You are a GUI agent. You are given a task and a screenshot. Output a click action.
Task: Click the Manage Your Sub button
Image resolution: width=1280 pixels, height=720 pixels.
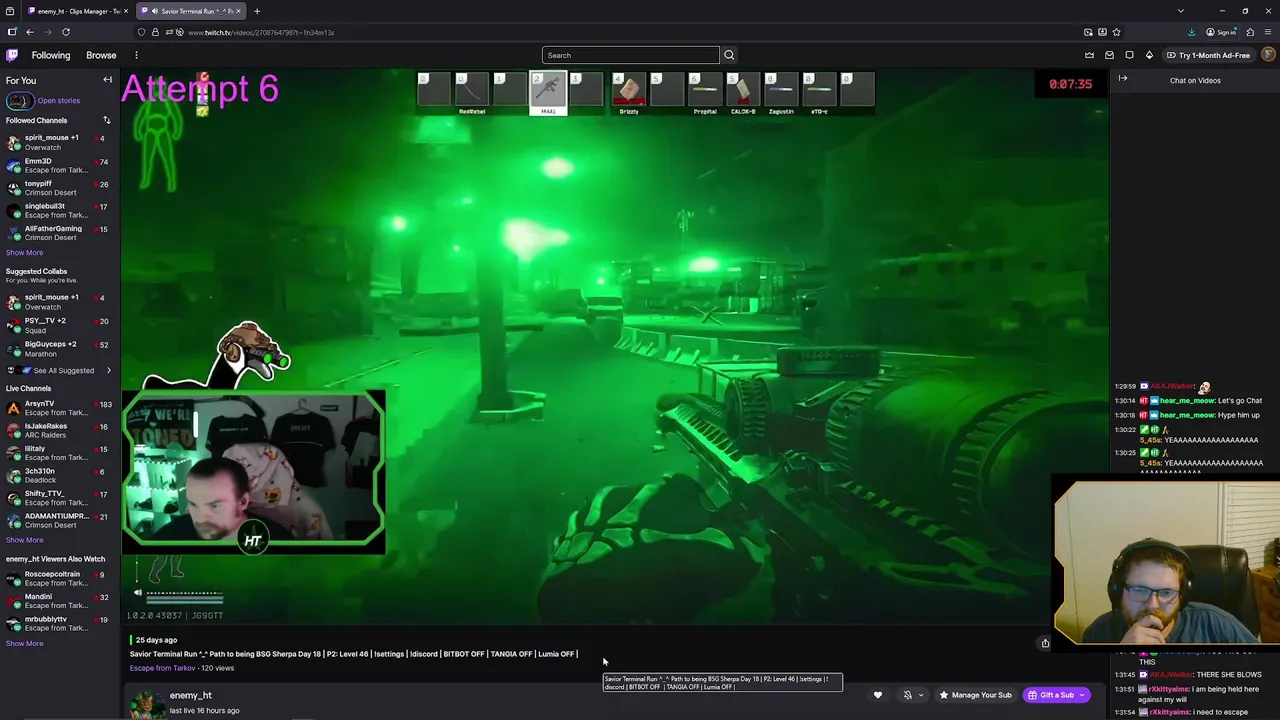pyautogui.click(x=975, y=695)
